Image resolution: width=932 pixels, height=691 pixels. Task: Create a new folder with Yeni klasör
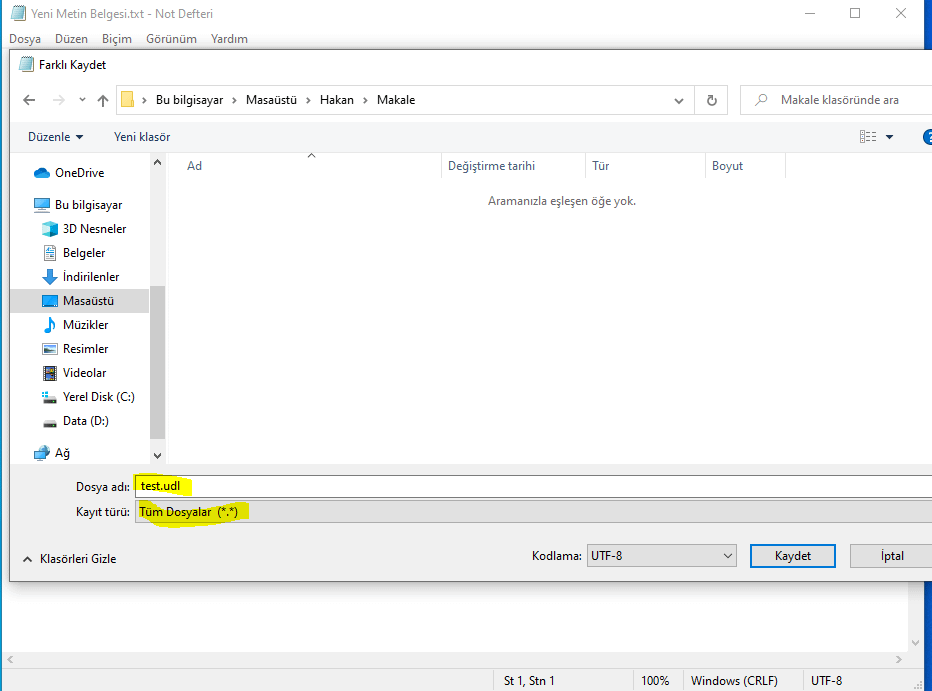point(142,137)
